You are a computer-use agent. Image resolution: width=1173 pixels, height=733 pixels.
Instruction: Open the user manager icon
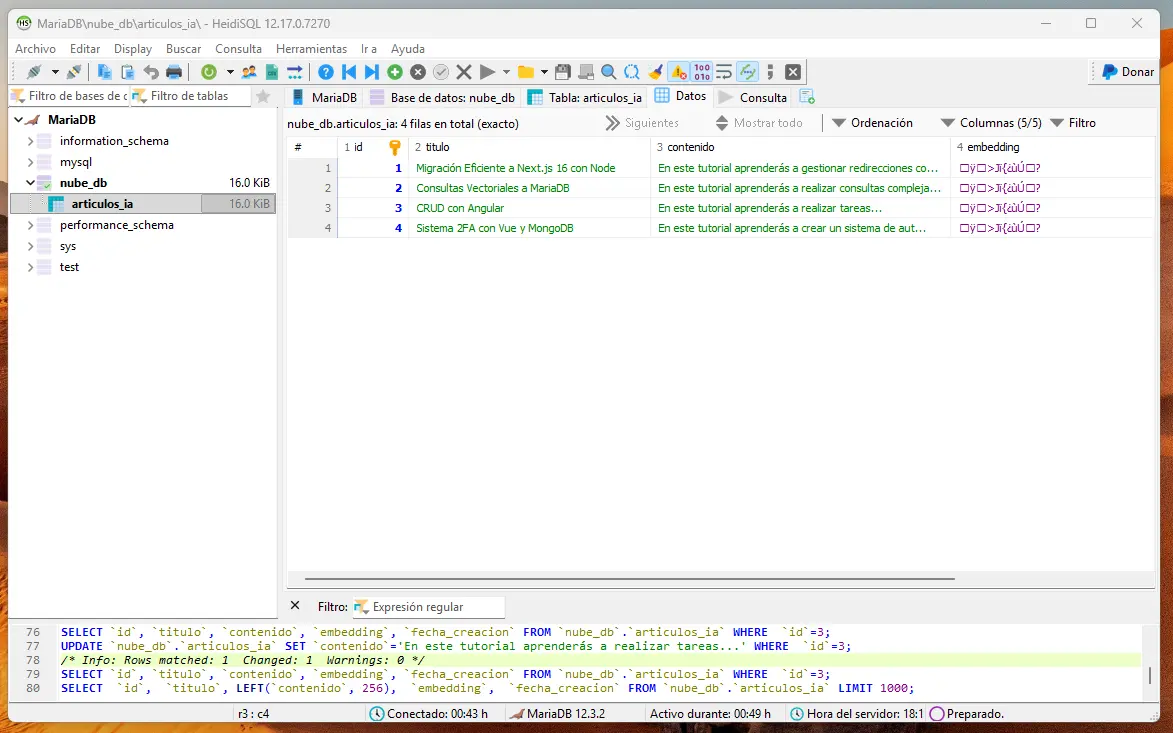coord(249,72)
